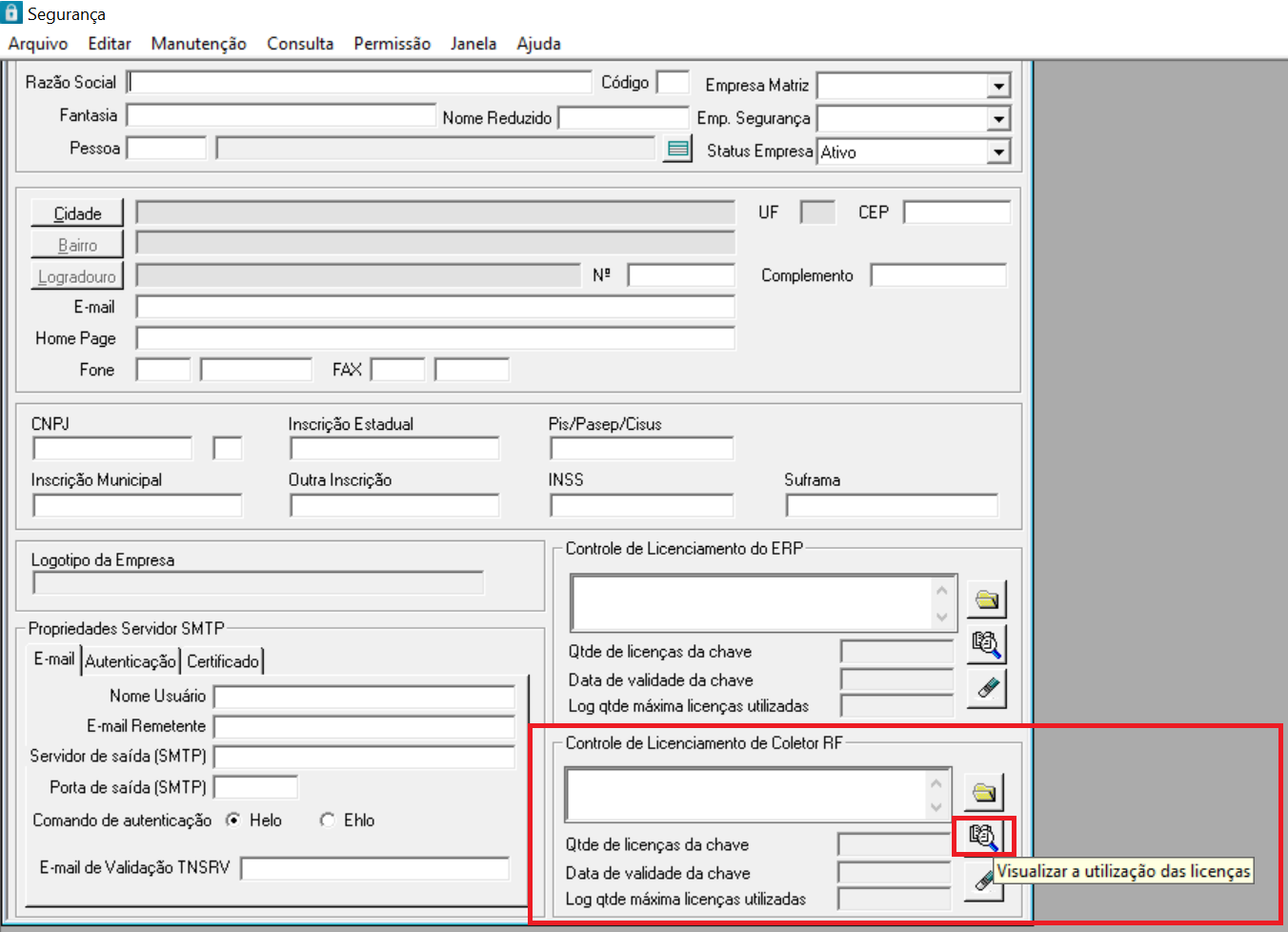Open the Ajuda menu
This screenshot has width=1288, height=932.
coord(539,44)
